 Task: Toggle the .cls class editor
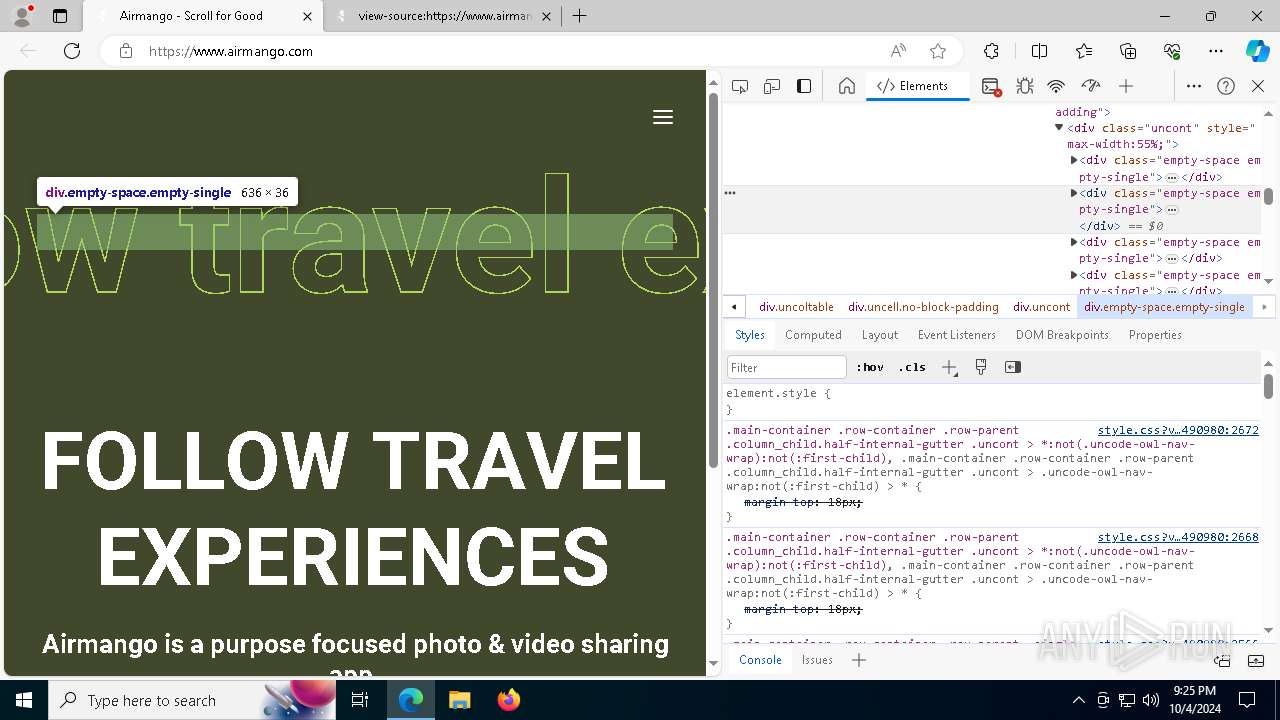pos(912,367)
